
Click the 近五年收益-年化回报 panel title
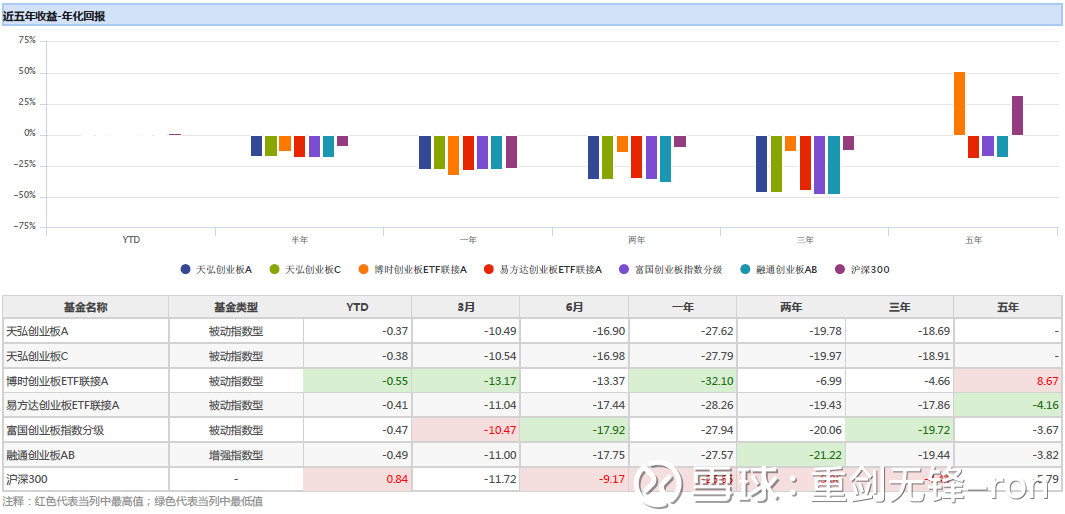click(x=54, y=16)
